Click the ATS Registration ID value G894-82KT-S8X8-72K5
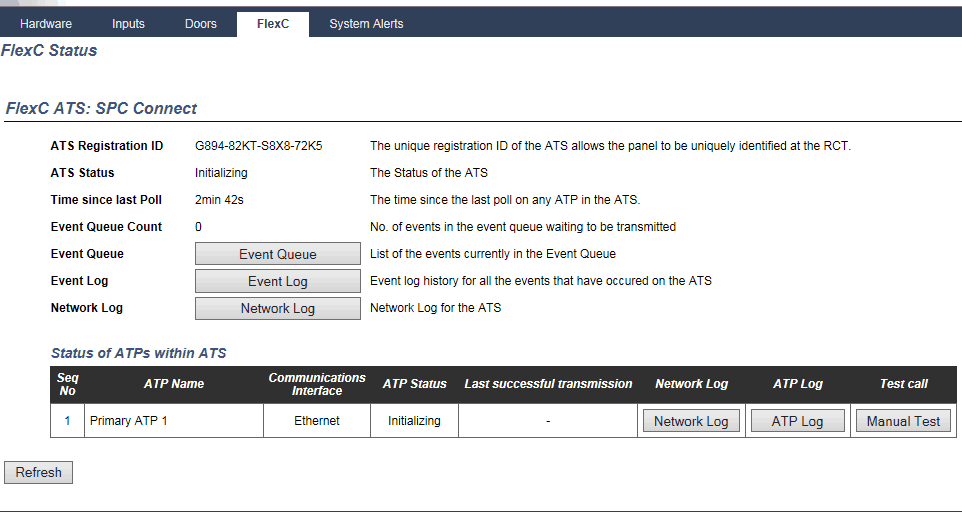This screenshot has height=514, width=962. (x=258, y=146)
